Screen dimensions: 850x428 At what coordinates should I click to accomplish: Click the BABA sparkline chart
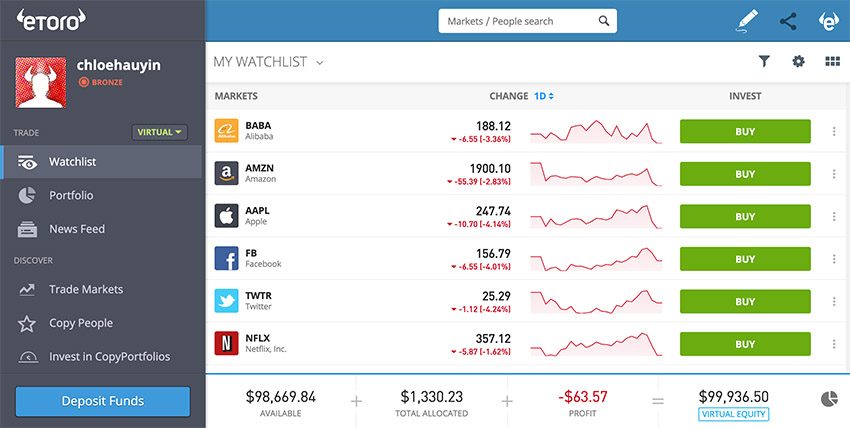pyautogui.click(x=596, y=132)
